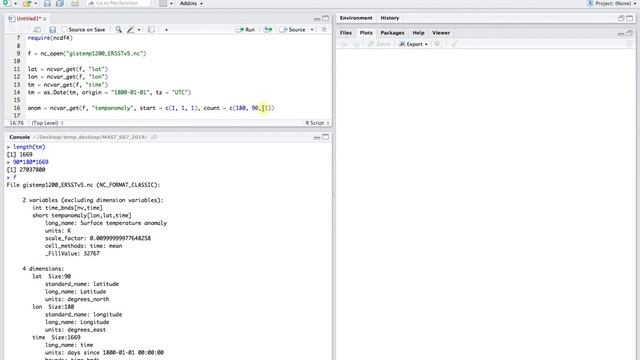Click the 16:76 cursor position indicator
This screenshot has width=640, height=360.
[x=16, y=123]
